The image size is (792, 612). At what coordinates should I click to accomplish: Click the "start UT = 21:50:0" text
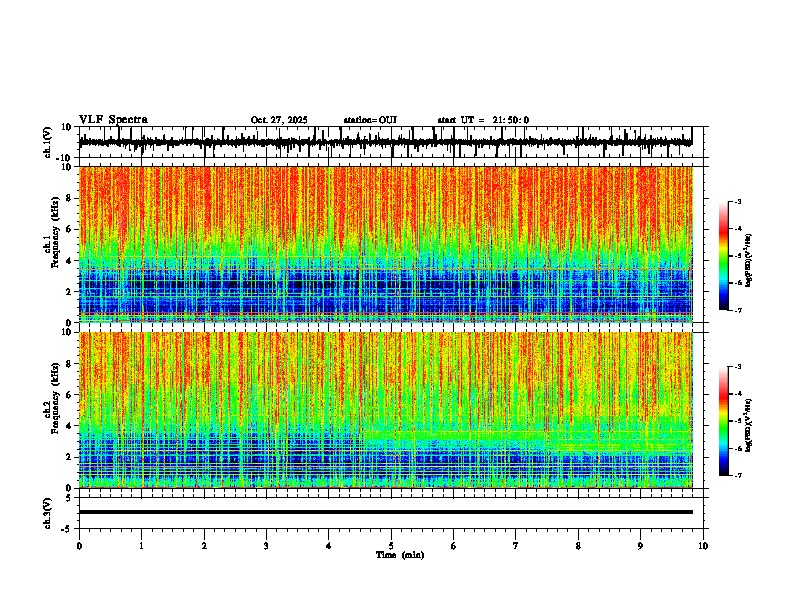pyautogui.click(x=483, y=120)
